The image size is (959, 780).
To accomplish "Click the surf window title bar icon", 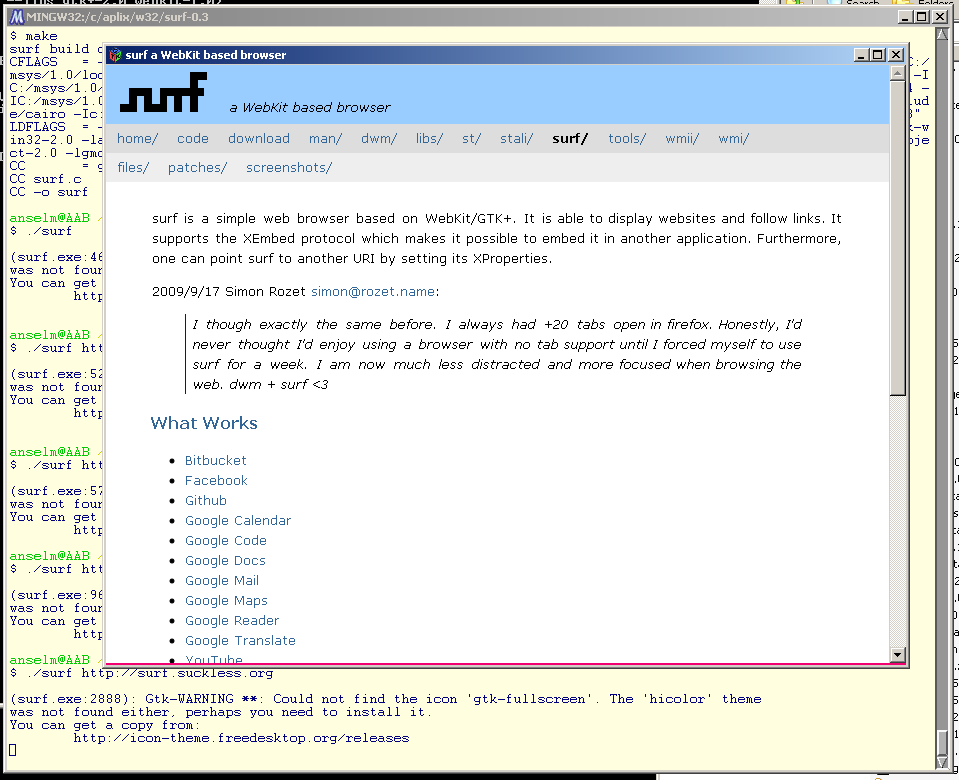I will (x=115, y=55).
